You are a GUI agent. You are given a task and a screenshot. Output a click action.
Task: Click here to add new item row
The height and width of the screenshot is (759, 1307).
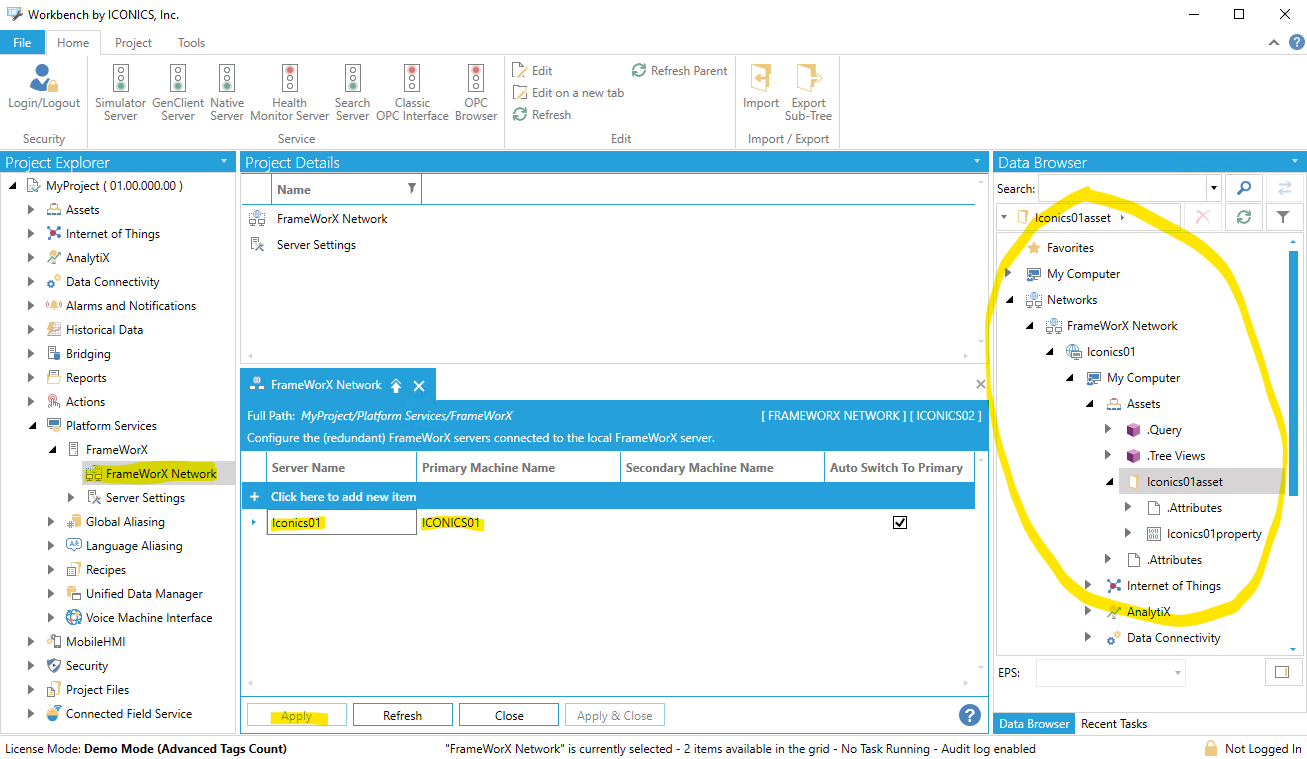[x=608, y=496]
